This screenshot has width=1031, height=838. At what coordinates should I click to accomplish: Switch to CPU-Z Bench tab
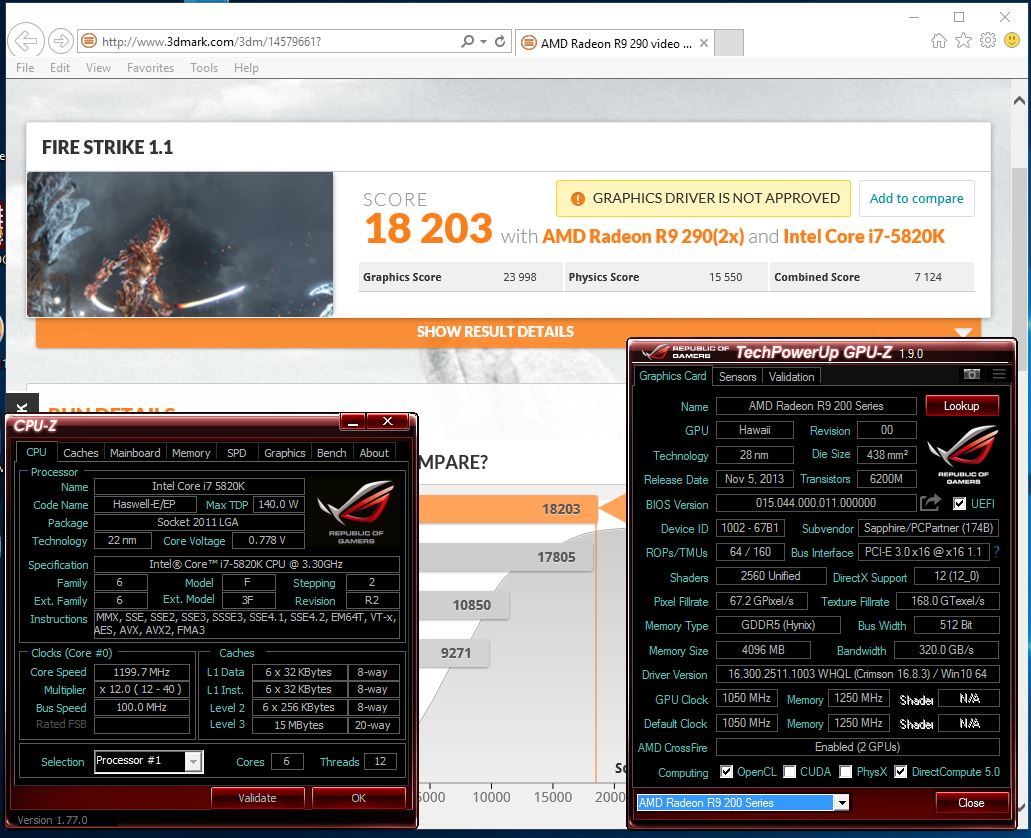(x=331, y=453)
